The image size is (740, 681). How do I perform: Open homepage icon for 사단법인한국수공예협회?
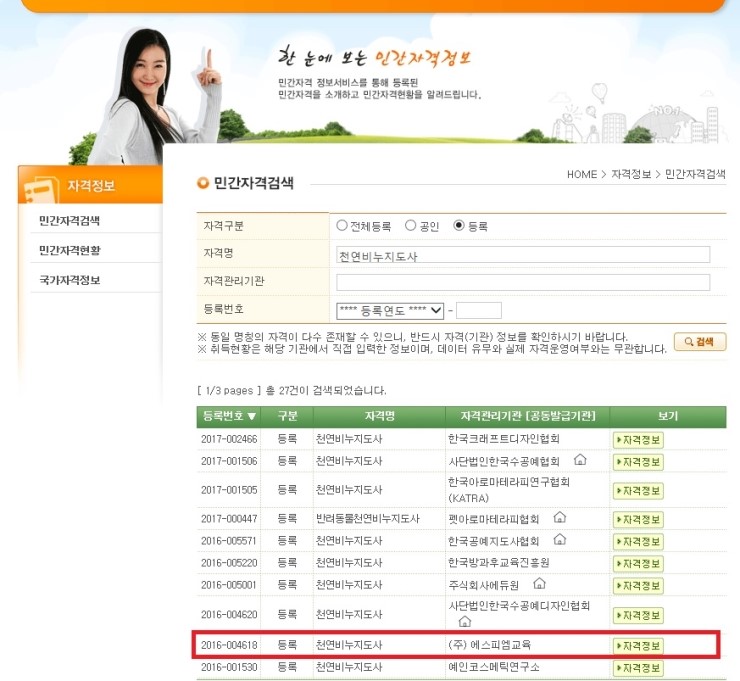(580, 459)
